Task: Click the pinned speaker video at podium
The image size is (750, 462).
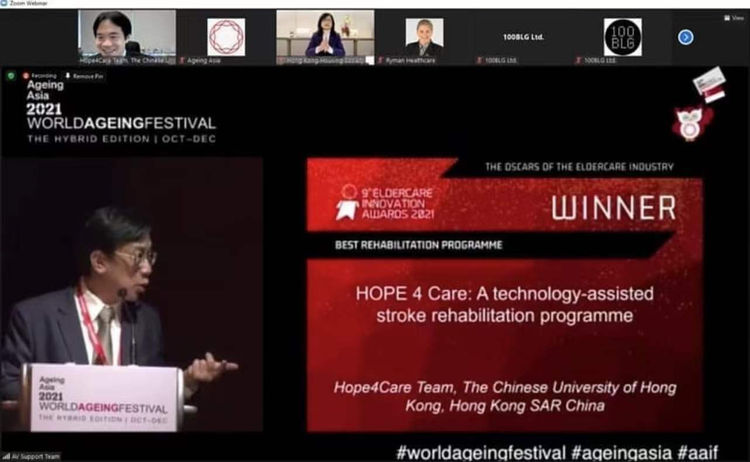Action: pyautogui.click(x=132, y=295)
